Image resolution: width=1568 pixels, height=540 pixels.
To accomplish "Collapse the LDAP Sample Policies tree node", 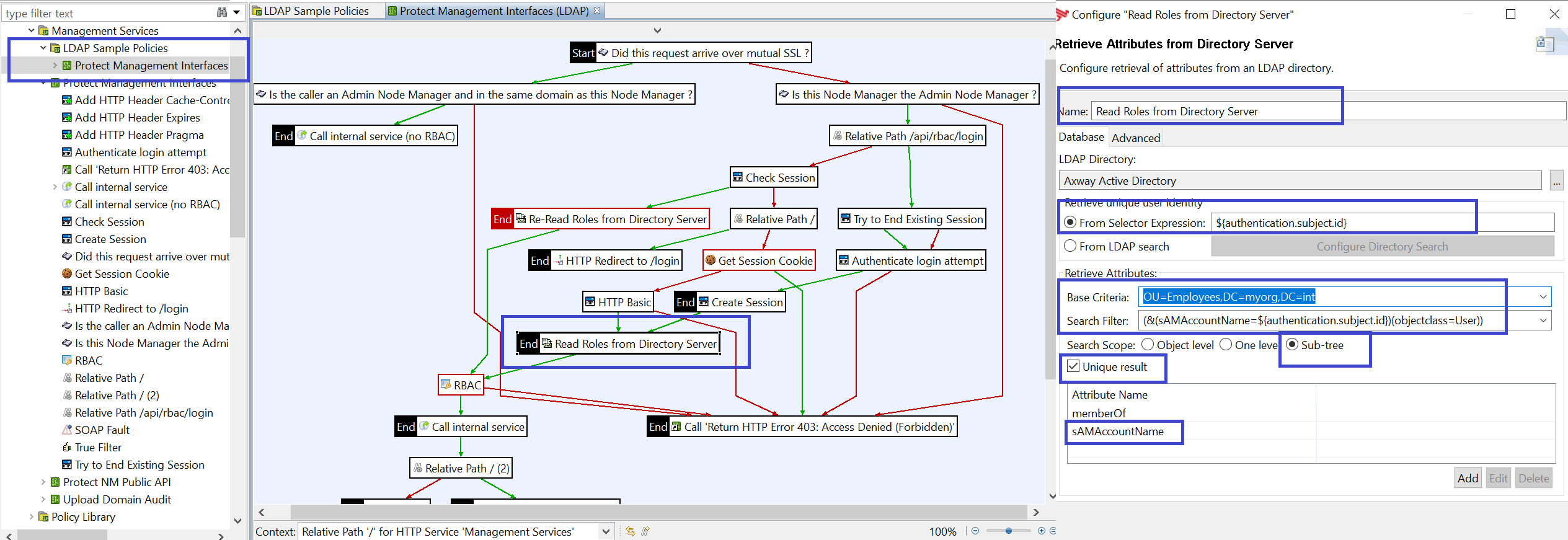I will [x=43, y=48].
